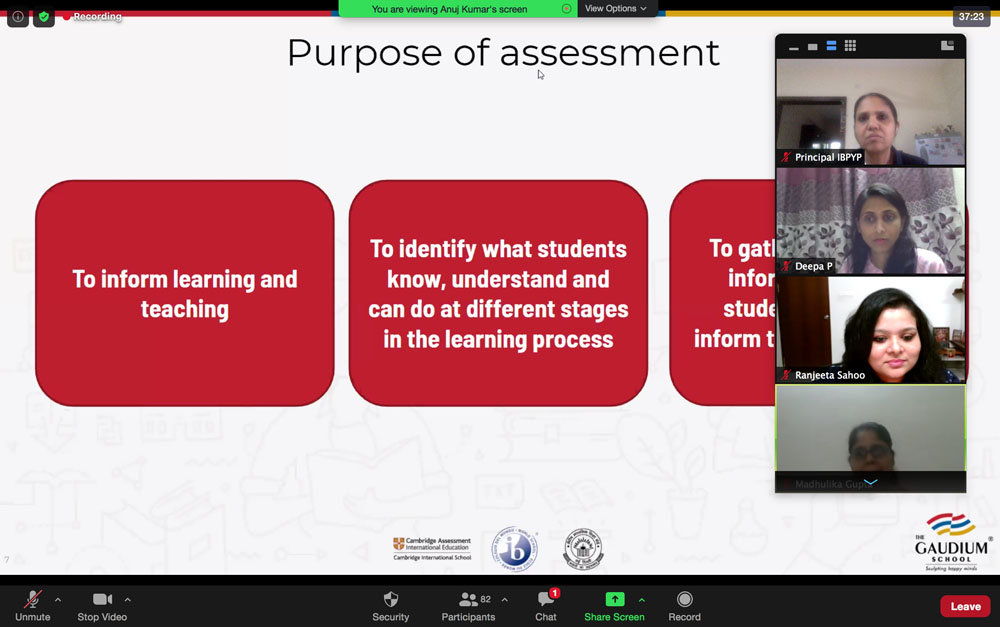1000x627 pixels.
Task: Open the Chat panel
Action: (x=546, y=605)
